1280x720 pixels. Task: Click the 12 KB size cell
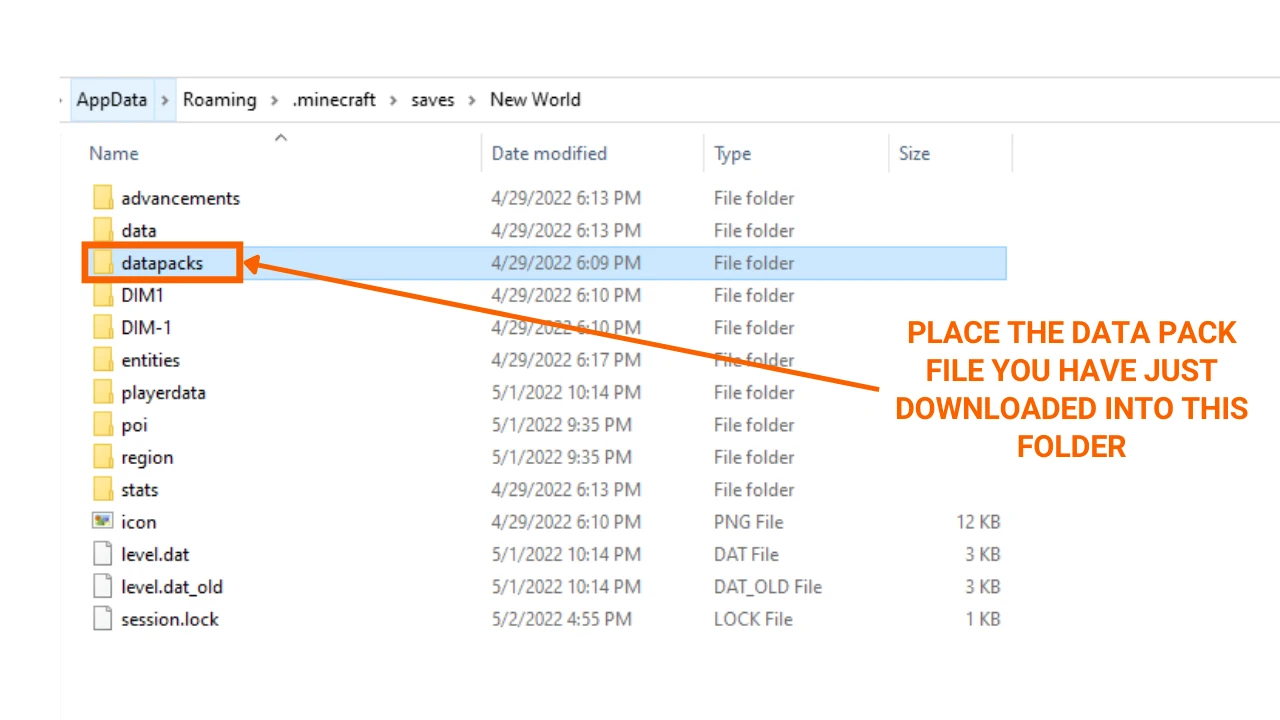tap(978, 521)
